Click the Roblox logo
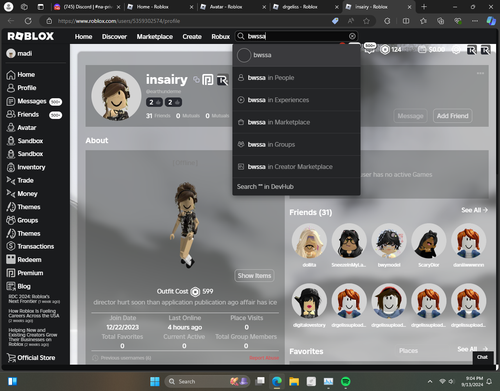500x391 pixels. click(31, 36)
